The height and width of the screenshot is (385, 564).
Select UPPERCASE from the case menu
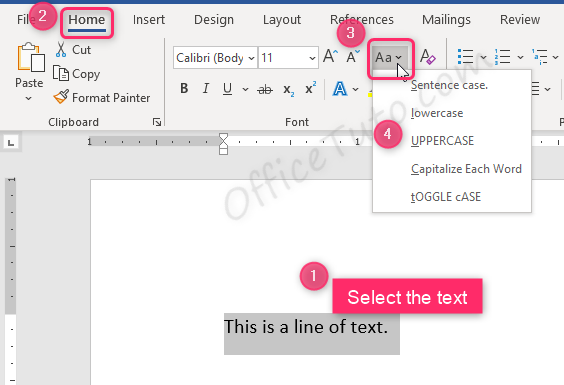click(442, 140)
